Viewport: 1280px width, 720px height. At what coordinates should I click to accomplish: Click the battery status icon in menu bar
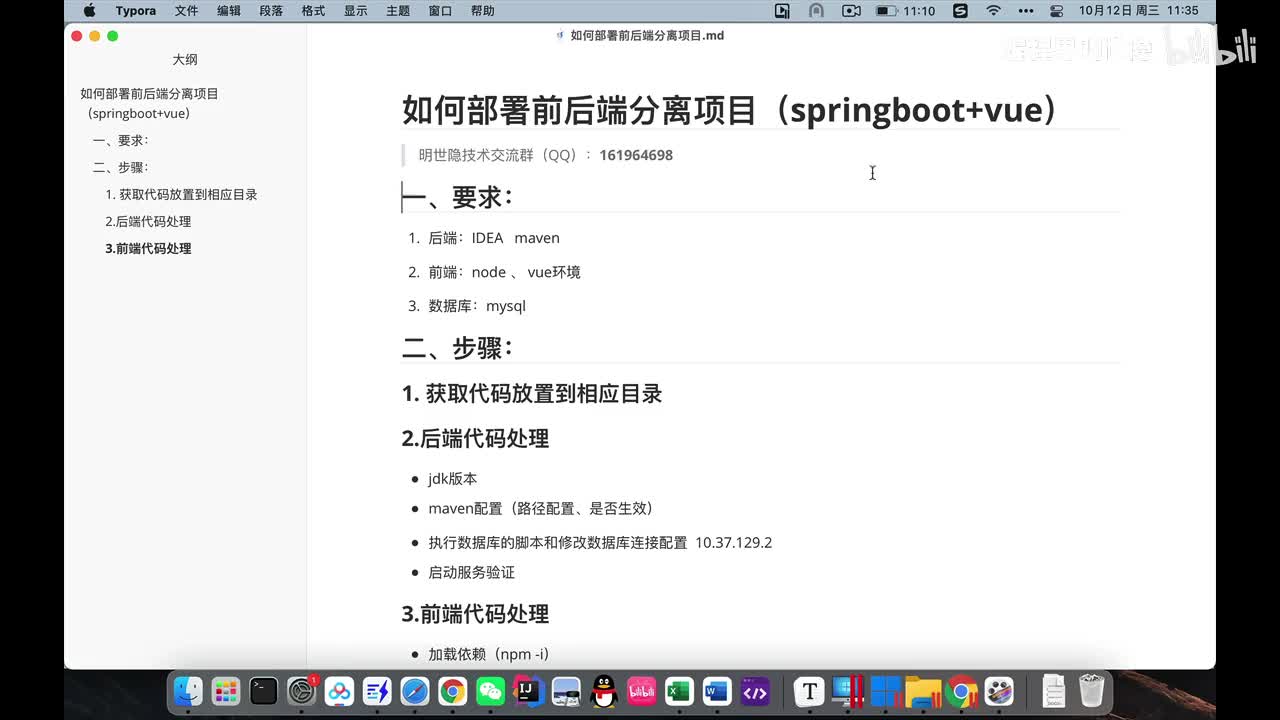(886, 11)
